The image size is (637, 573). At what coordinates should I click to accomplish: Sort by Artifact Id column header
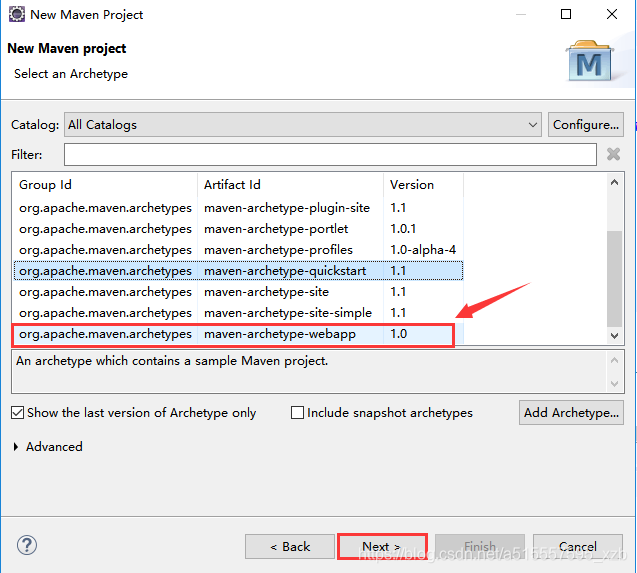(x=290, y=185)
